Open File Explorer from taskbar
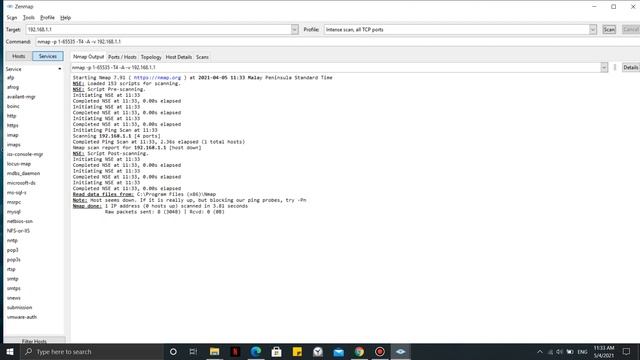The height and width of the screenshot is (360, 640). 214,351
